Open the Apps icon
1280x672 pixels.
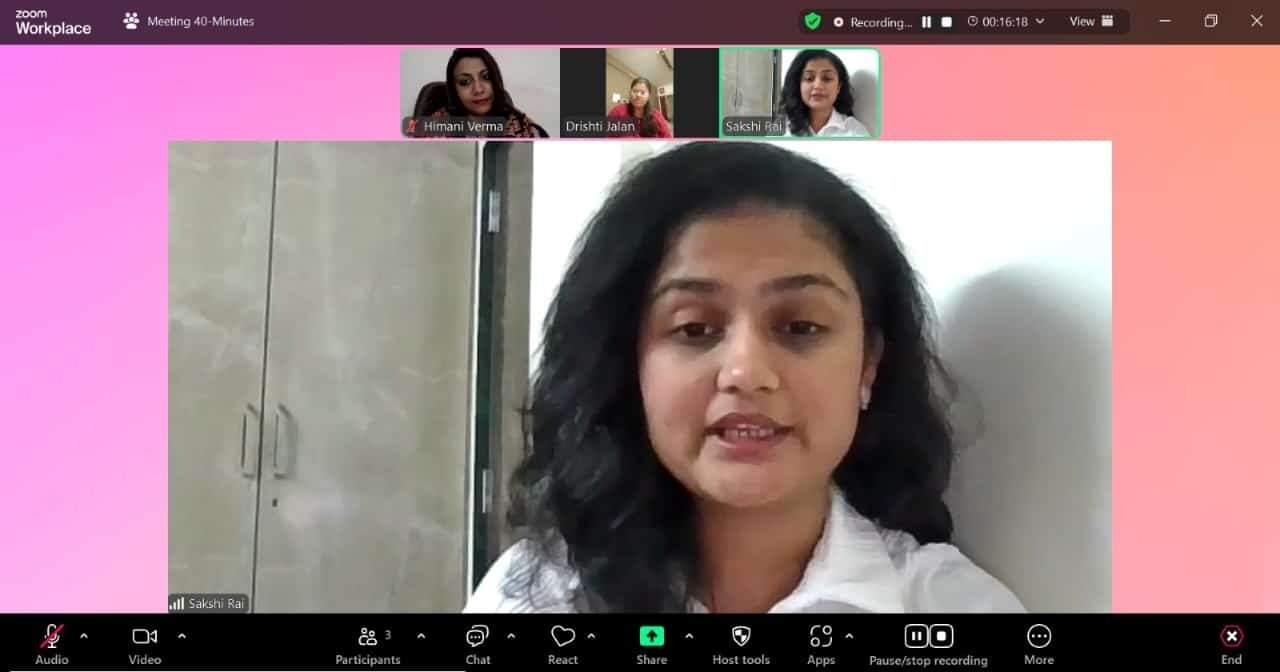821,637
